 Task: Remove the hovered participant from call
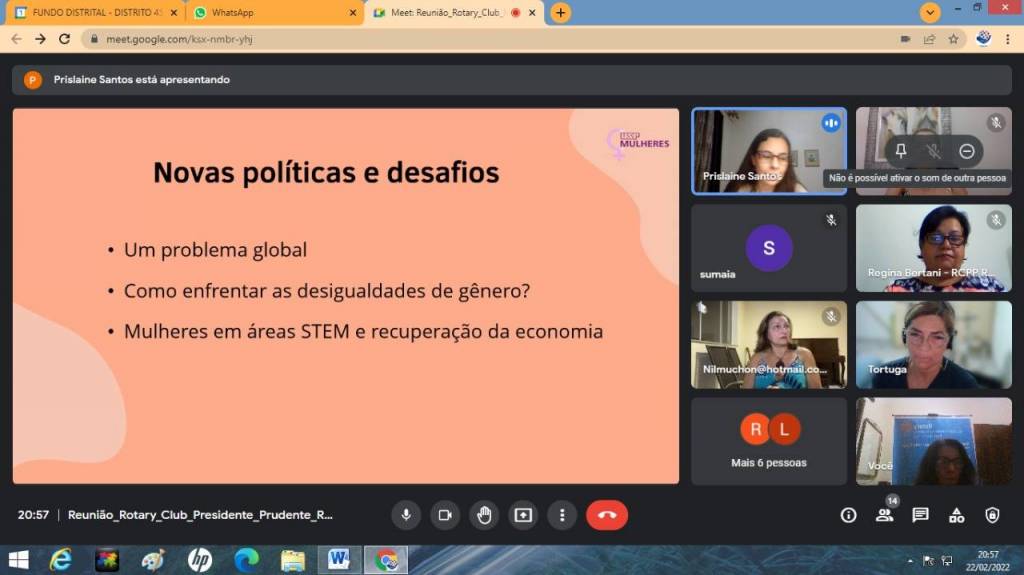tap(967, 151)
